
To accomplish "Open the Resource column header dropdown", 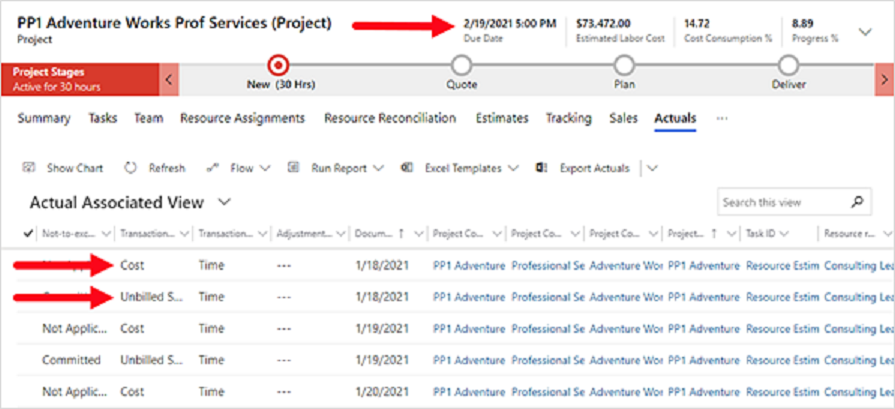I will coord(886,233).
